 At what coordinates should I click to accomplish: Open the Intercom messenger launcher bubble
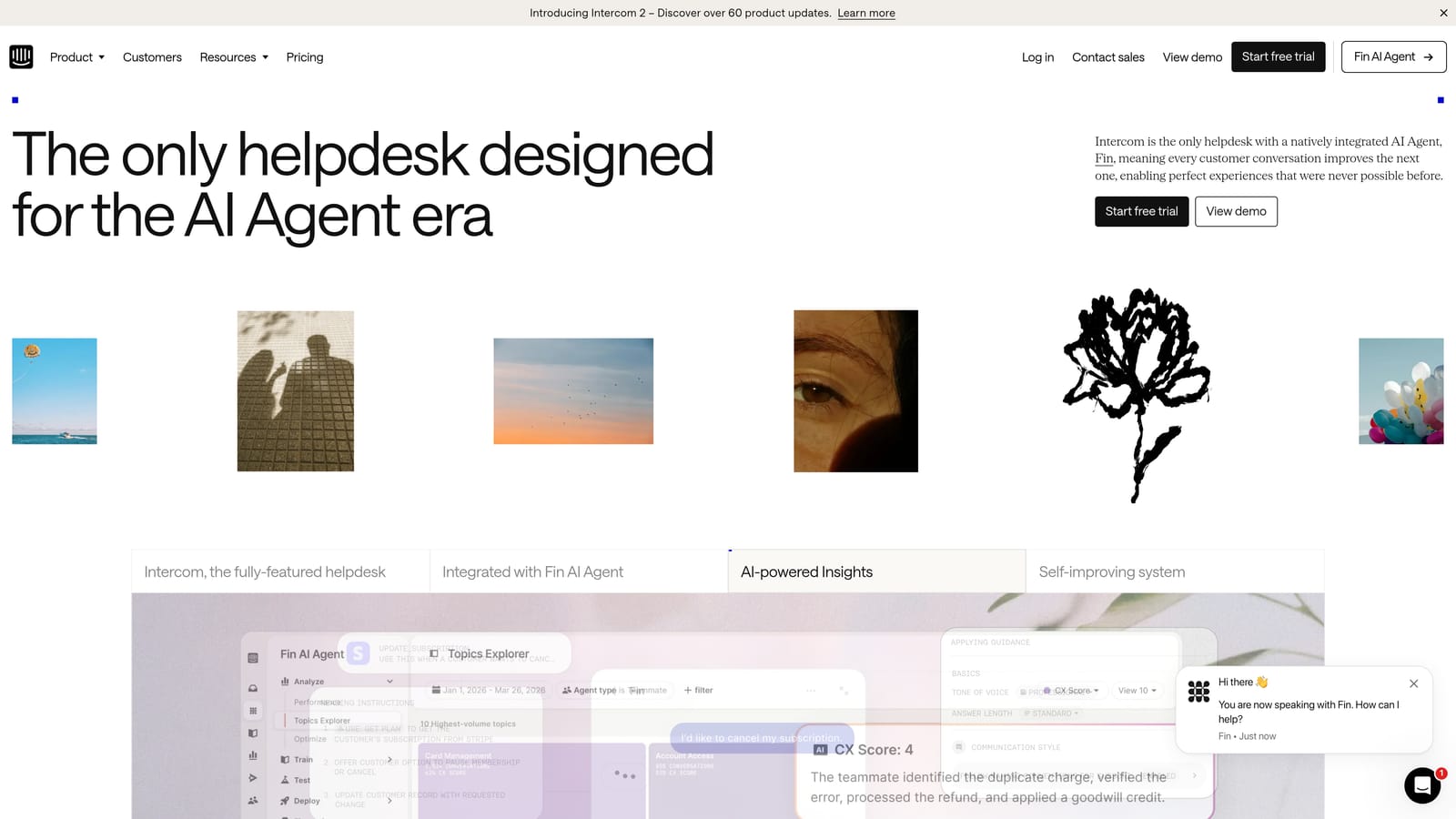tap(1422, 785)
